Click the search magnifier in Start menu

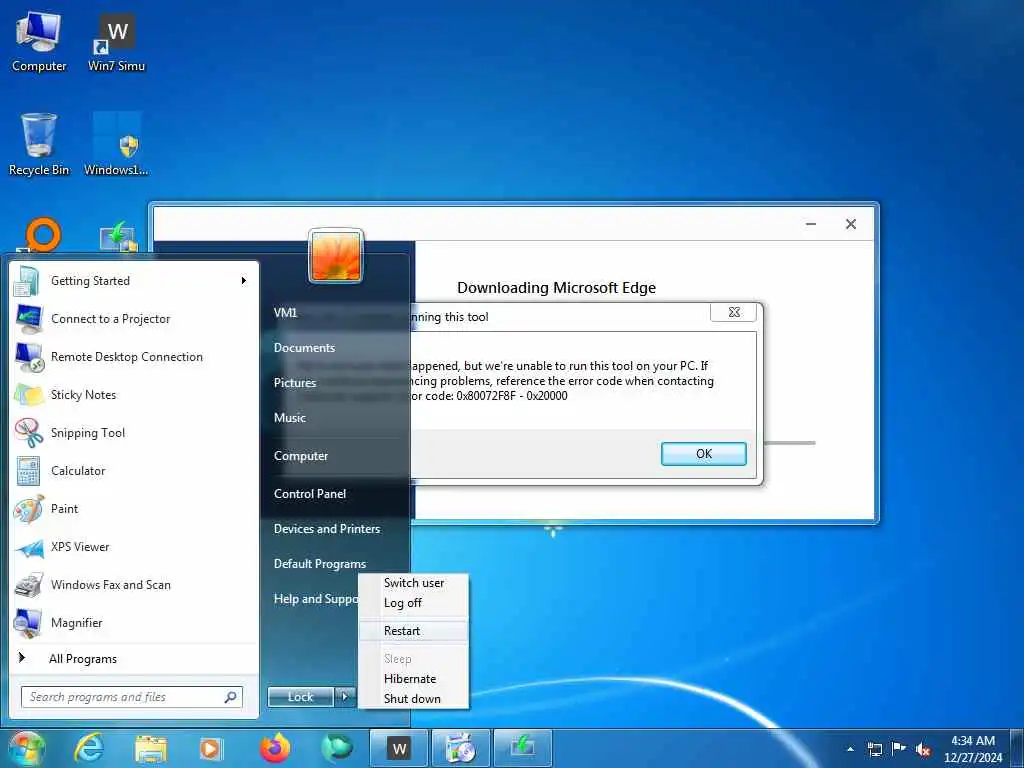tap(231, 697)
